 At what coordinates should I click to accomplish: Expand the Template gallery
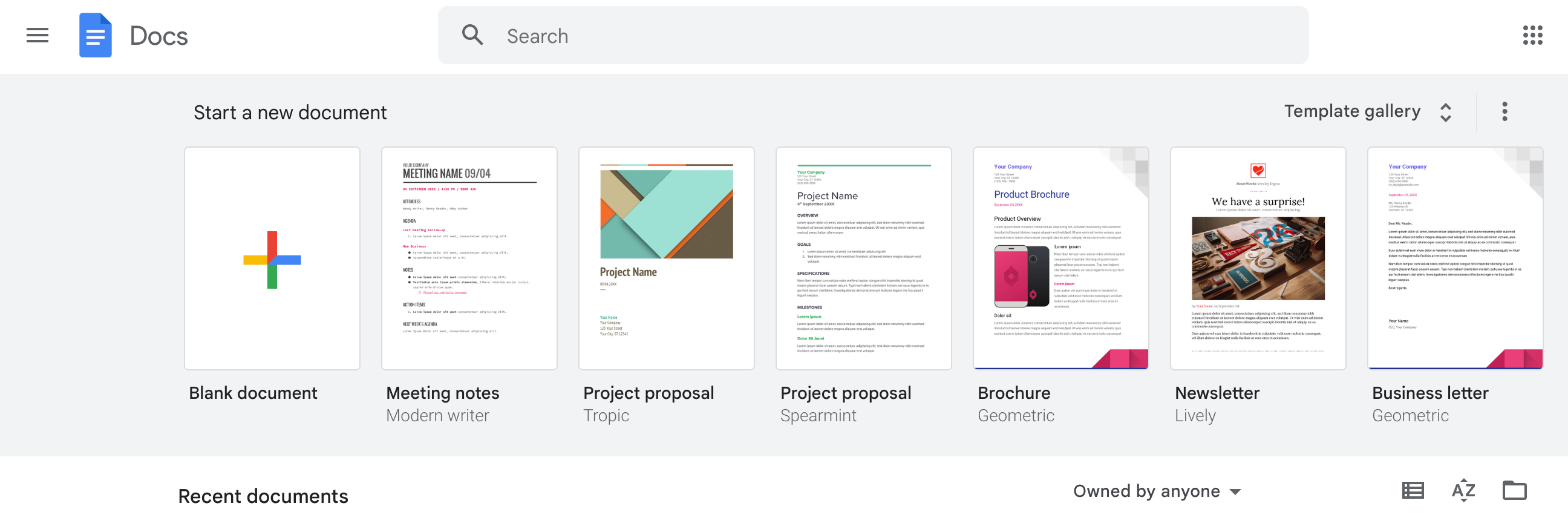pos(1368,111)
